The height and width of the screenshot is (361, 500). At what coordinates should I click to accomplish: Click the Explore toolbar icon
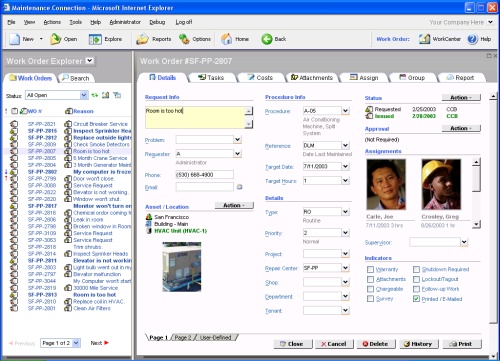[95, 39]
